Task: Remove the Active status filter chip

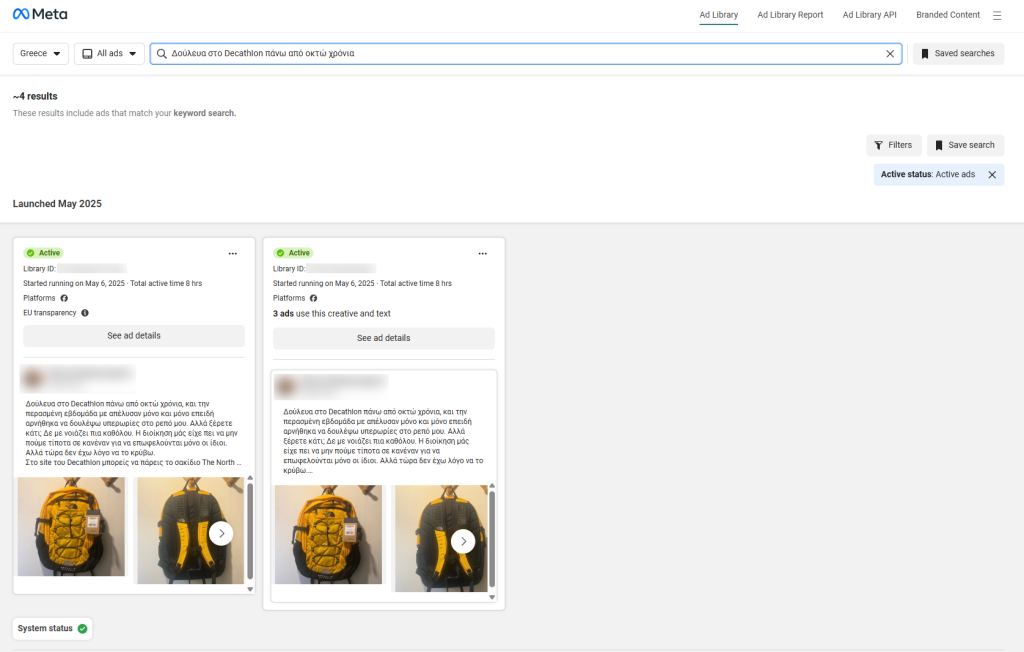Action: point(992,175)
